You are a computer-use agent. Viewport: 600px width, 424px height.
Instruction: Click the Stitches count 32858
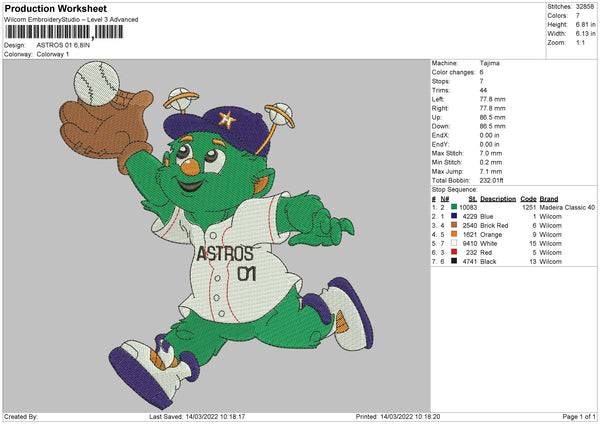click(x=585, y=7)
